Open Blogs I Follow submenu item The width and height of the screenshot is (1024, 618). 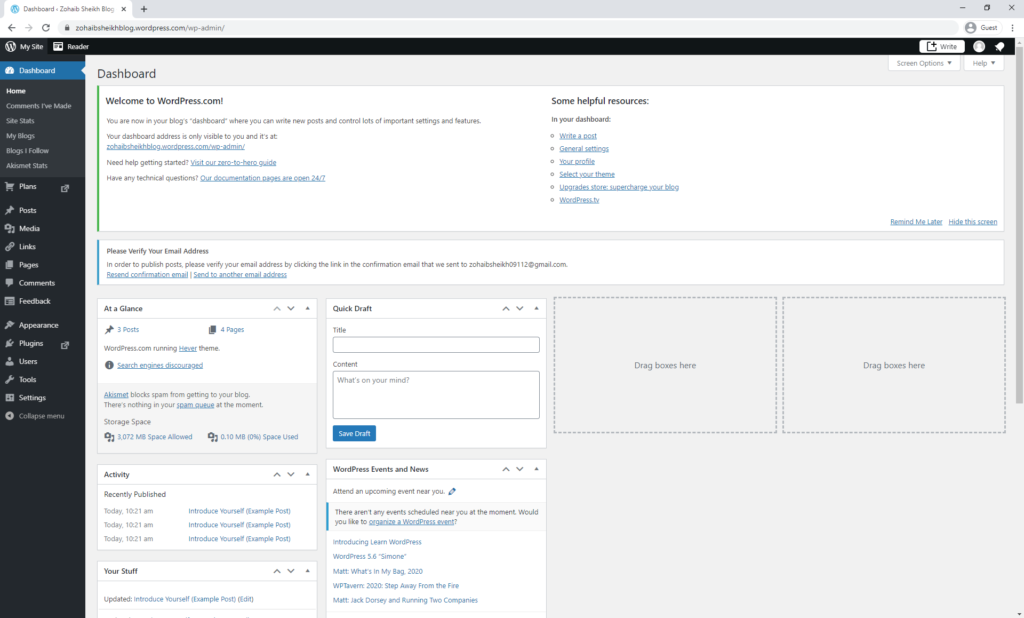coord(27,151)
